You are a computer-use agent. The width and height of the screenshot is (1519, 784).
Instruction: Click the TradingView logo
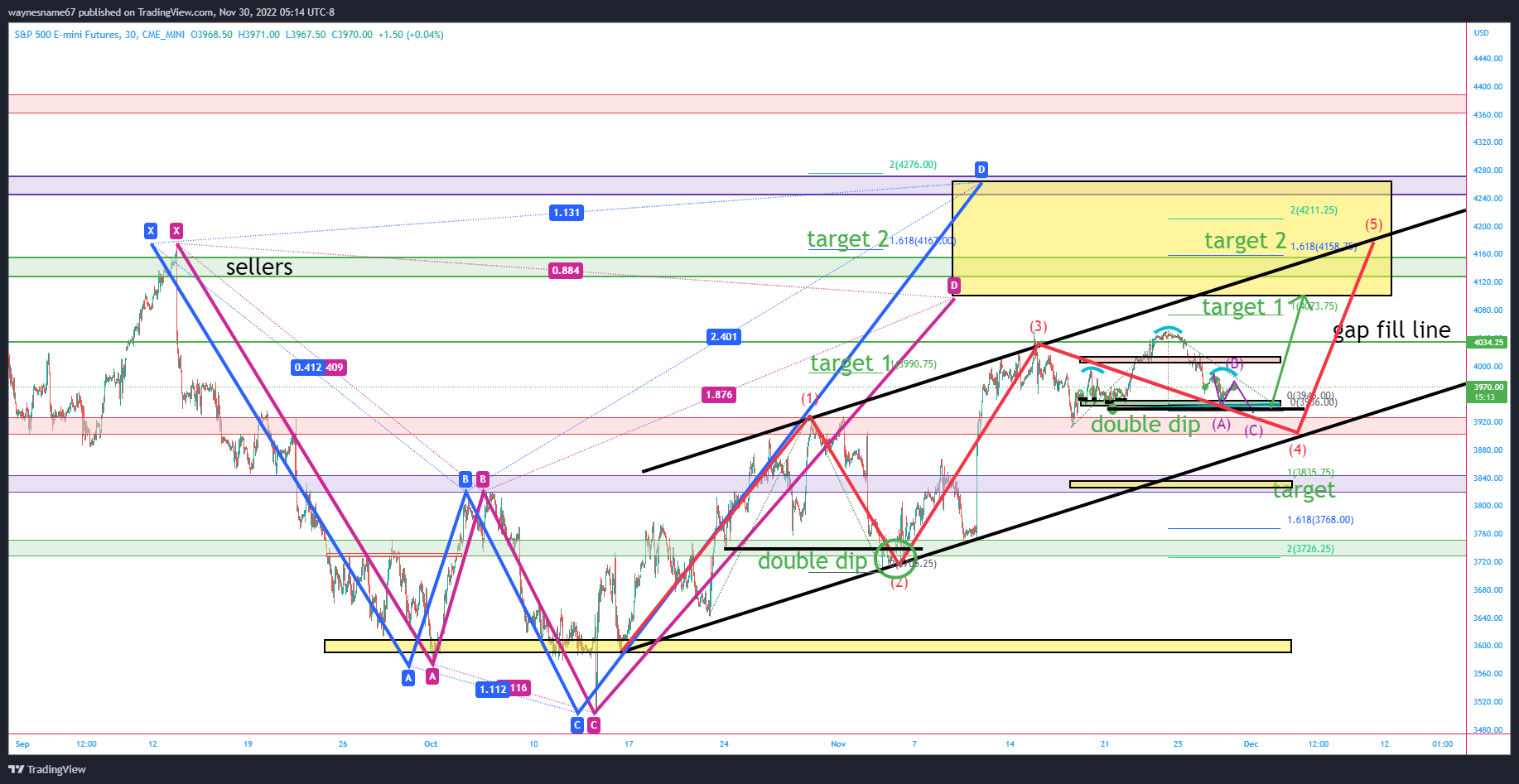coord(47,769)
